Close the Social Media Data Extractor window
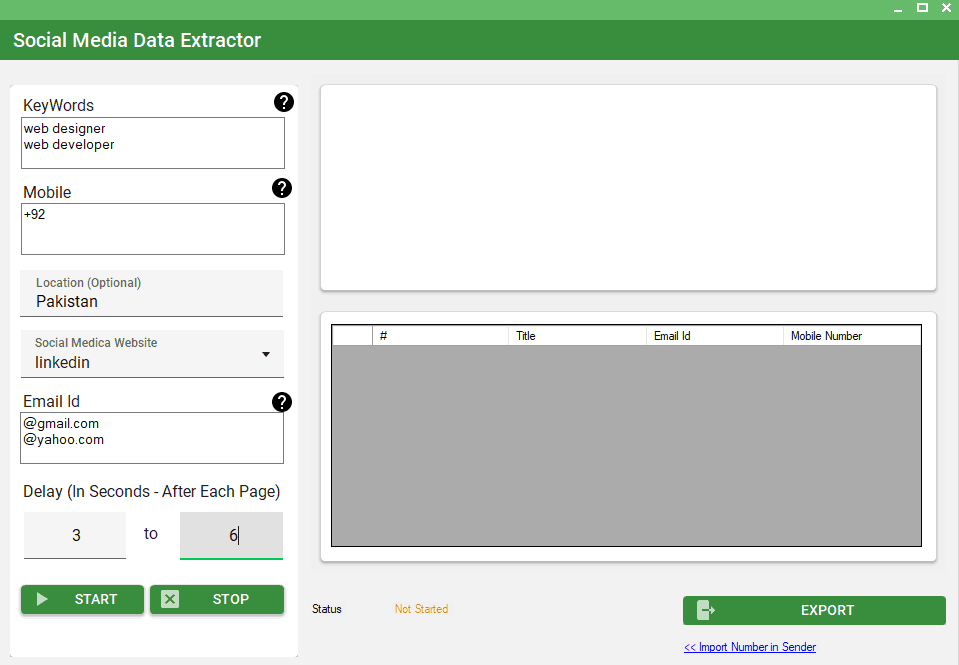 pyautogui.click(x=946, y=8)
